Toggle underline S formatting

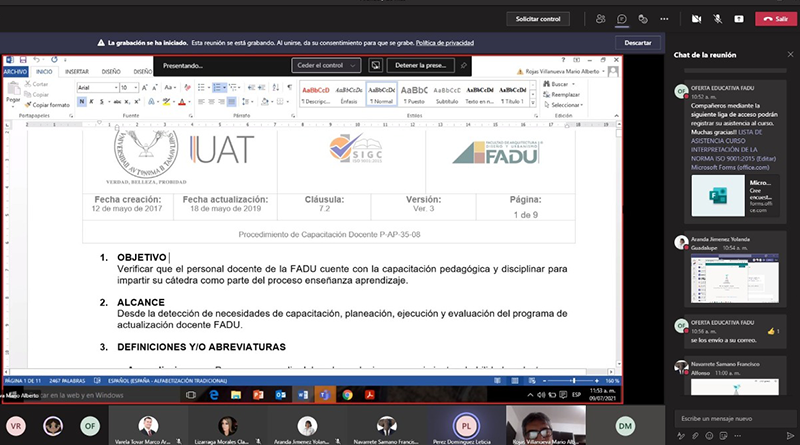[x=102, y=102]
